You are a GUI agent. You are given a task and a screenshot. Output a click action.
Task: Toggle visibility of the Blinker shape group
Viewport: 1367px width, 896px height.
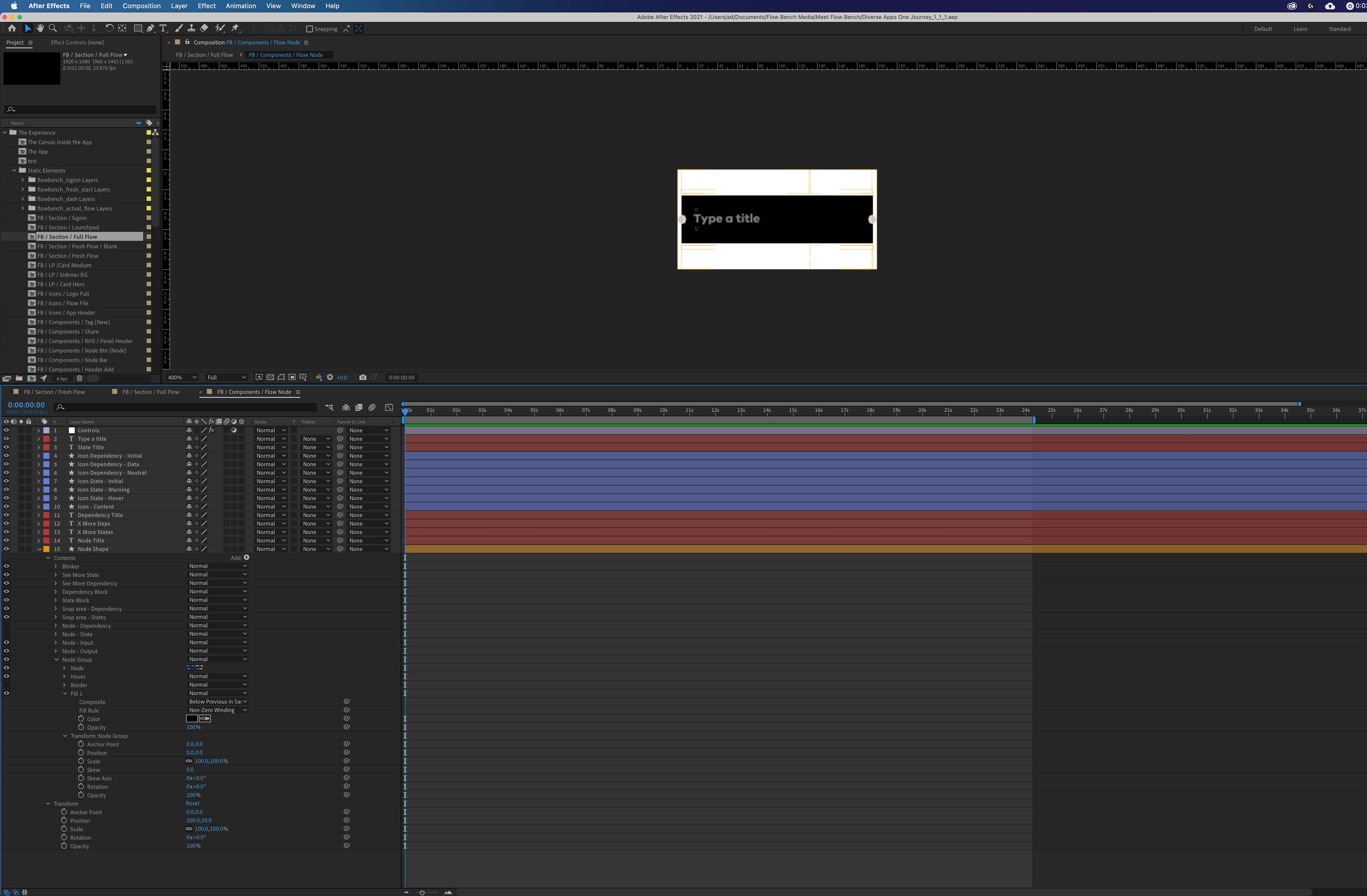(6, 566)
